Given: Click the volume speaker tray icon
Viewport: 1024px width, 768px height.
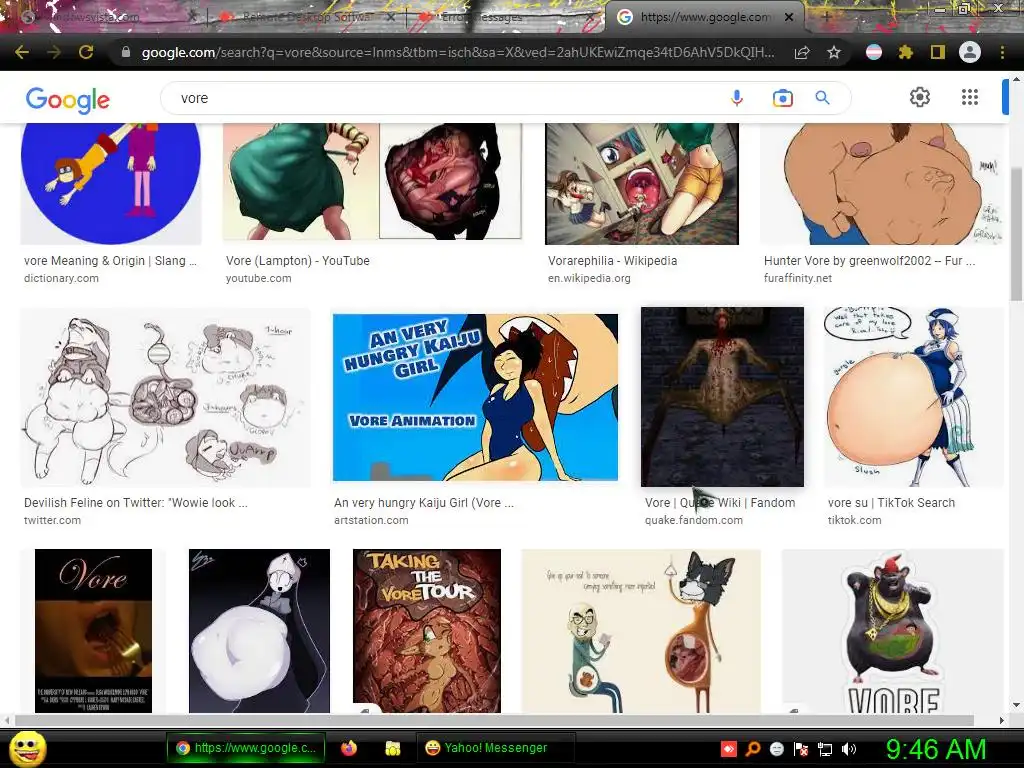Looking at the screenshot, I should point(849,749).
